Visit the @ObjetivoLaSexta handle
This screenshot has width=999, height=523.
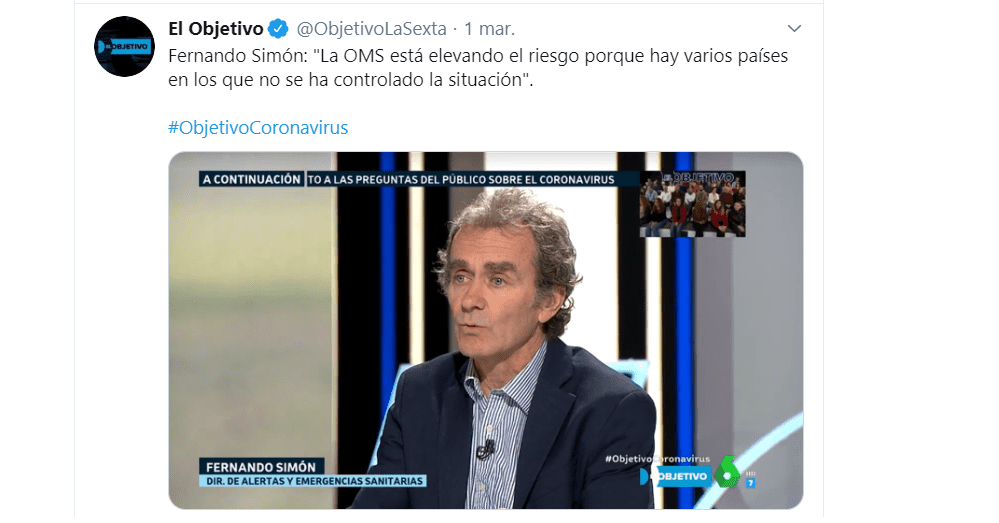371,29
